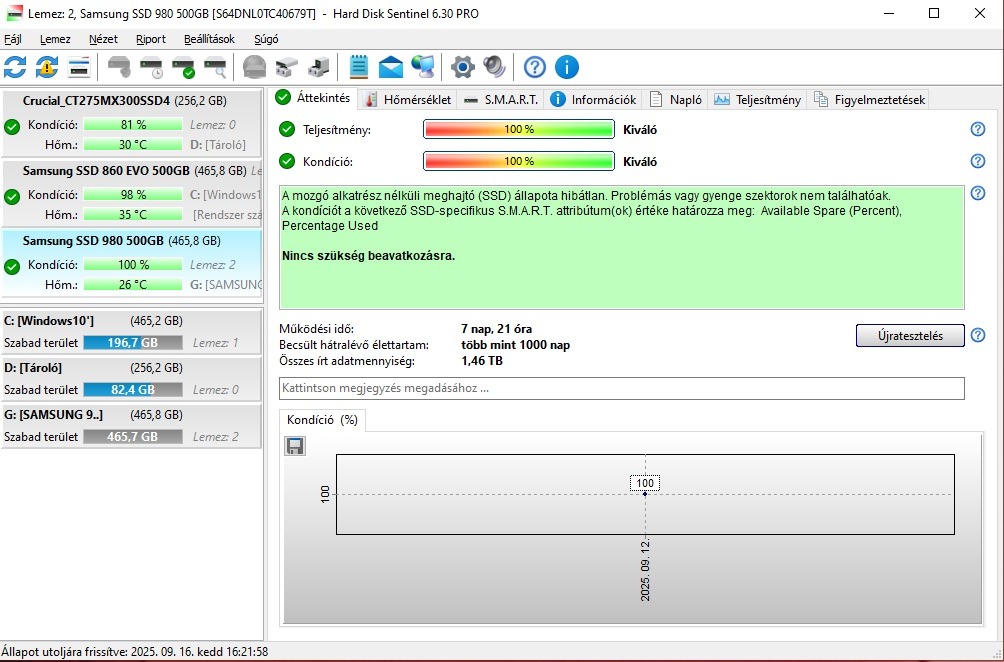Click the több mint 1000 nap lifetime value

point(515,345)
